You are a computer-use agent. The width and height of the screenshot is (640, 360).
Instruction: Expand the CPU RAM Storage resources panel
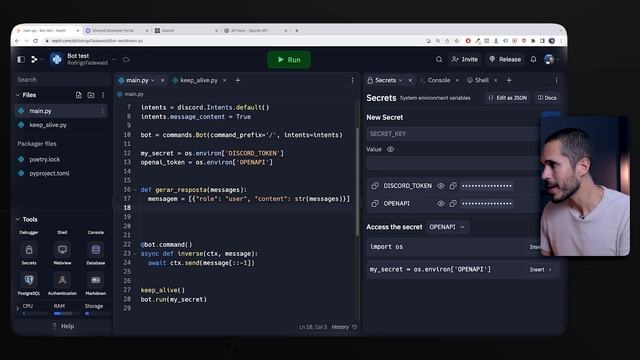tap(18, 309)
